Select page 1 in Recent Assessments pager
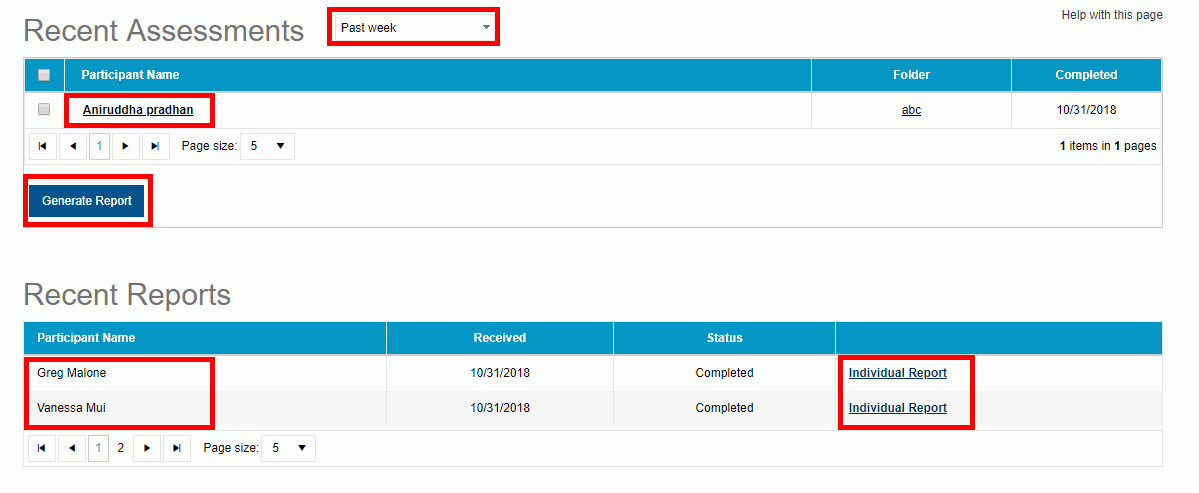The height and width of the screenshot is (493, 1199). point(99,146)
